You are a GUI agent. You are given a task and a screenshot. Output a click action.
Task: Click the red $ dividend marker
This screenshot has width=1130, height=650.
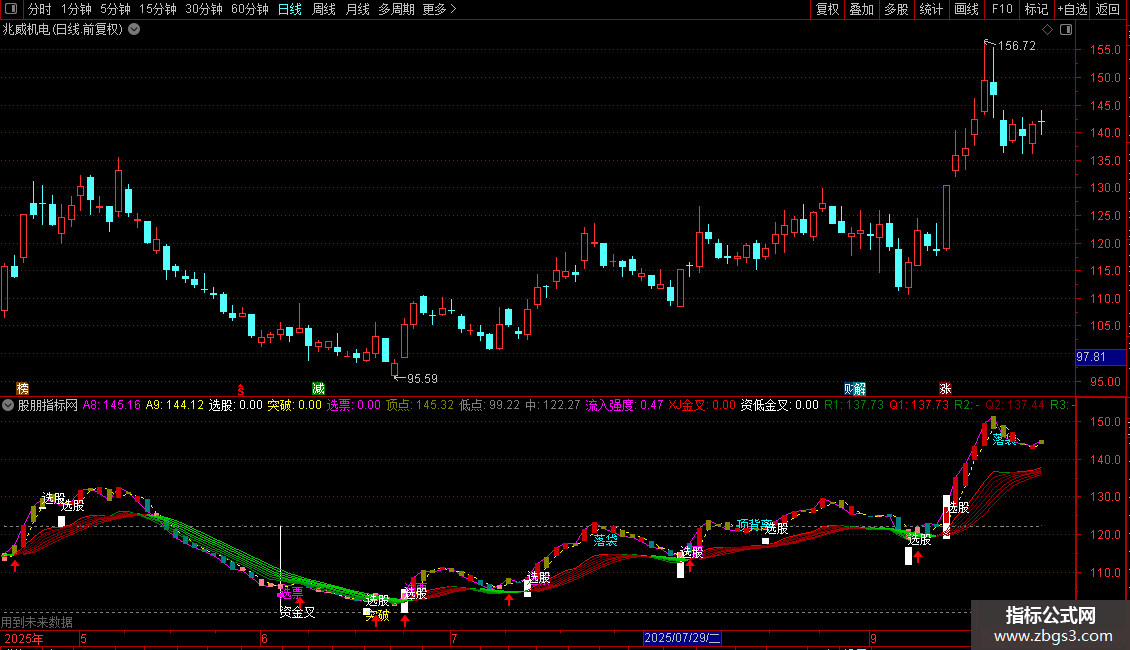tap(241, 389)
